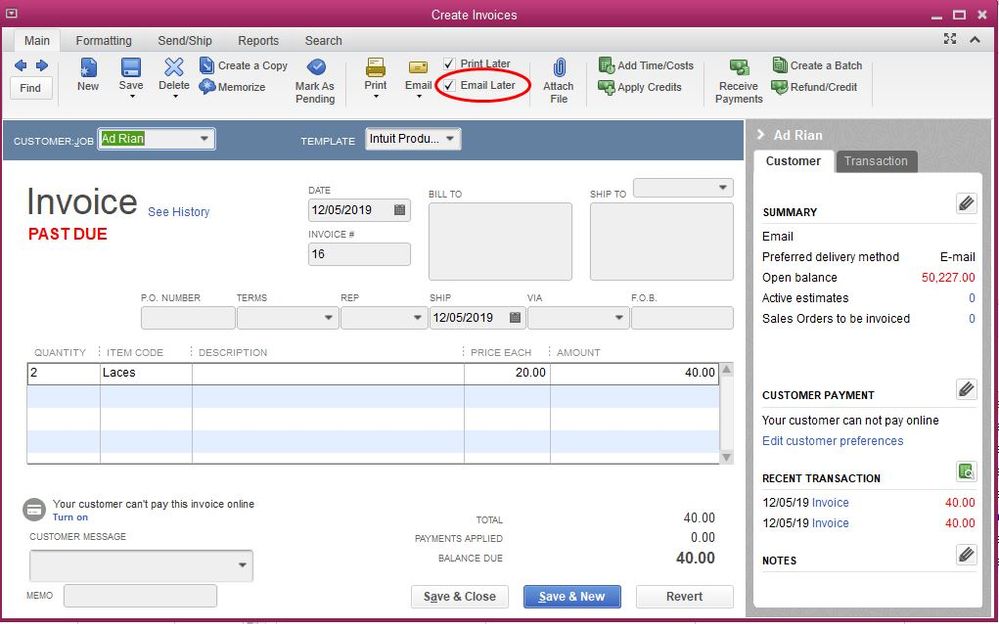Open the invoice date calendar picker

click(x=399, y=210)
